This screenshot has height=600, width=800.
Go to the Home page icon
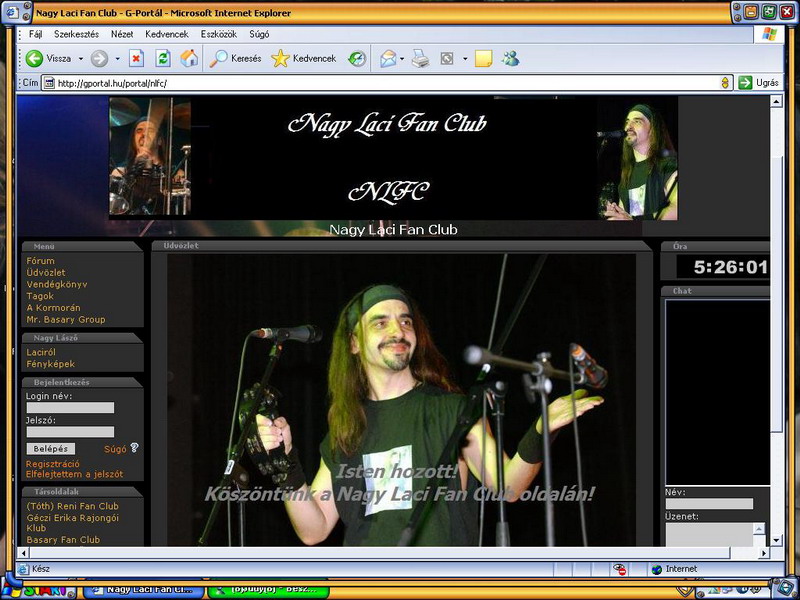click(x=188, y=58)
